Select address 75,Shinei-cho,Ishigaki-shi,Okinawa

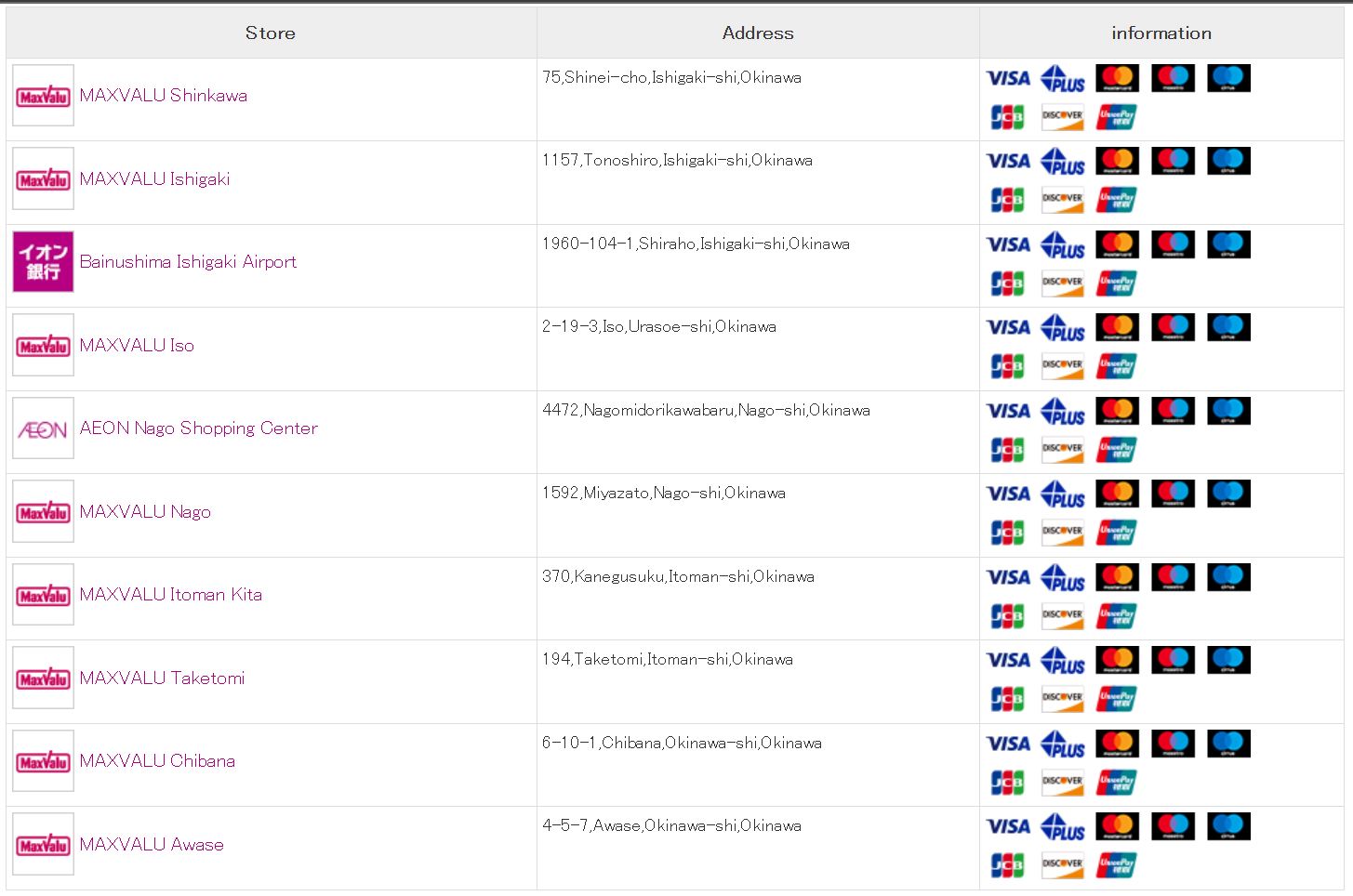[x=671, y=77]
